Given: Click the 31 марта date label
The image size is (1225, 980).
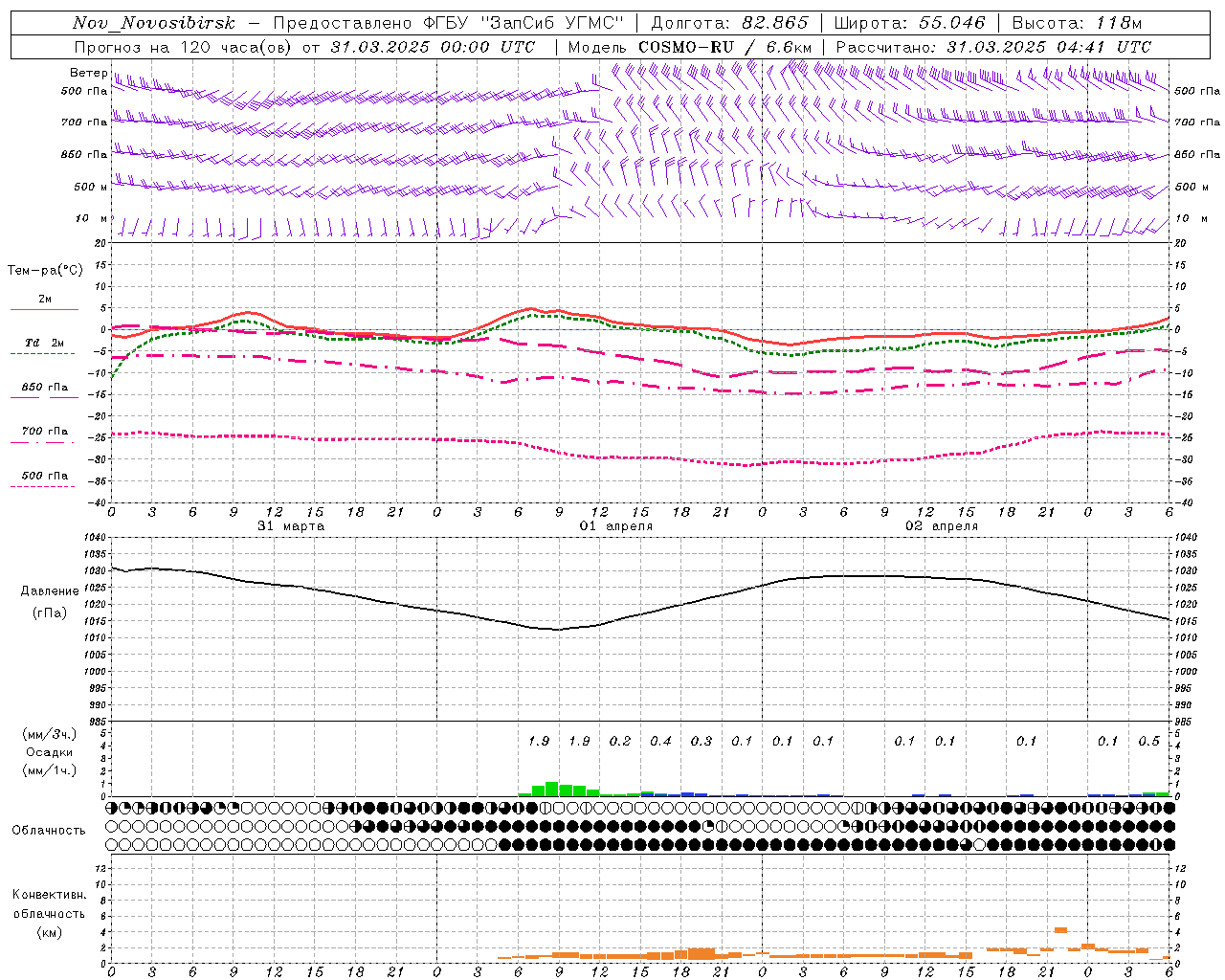Looking at the screenshot, I should tap(291, 526).
